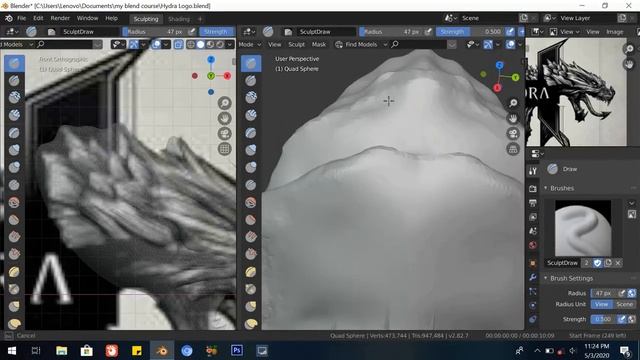Open the Find Models dropdown
This screenshot has width=640, height=360.
pos(361,44)
